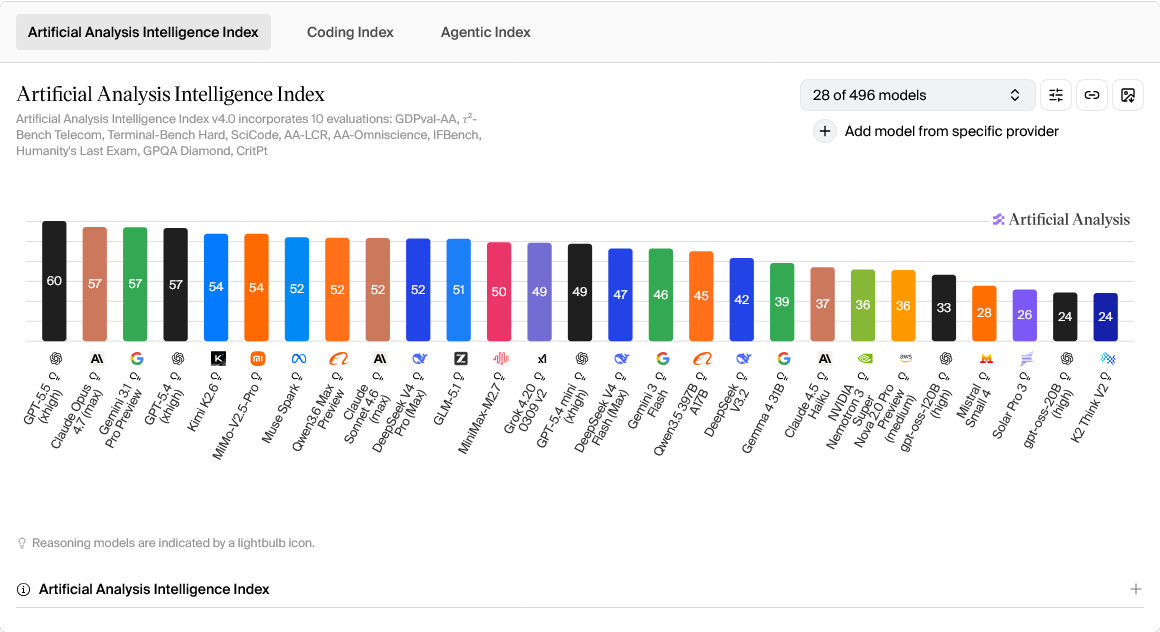Switch to the Agentic Index tab

[x=485, y=33]
